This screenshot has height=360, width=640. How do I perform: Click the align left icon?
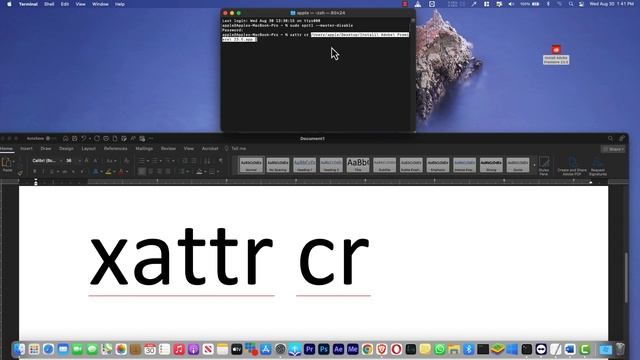point(142,172)
